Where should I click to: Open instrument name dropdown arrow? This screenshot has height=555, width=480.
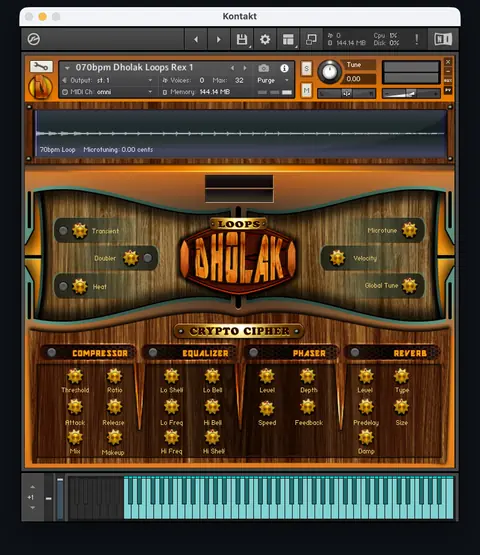pos(67,68)
